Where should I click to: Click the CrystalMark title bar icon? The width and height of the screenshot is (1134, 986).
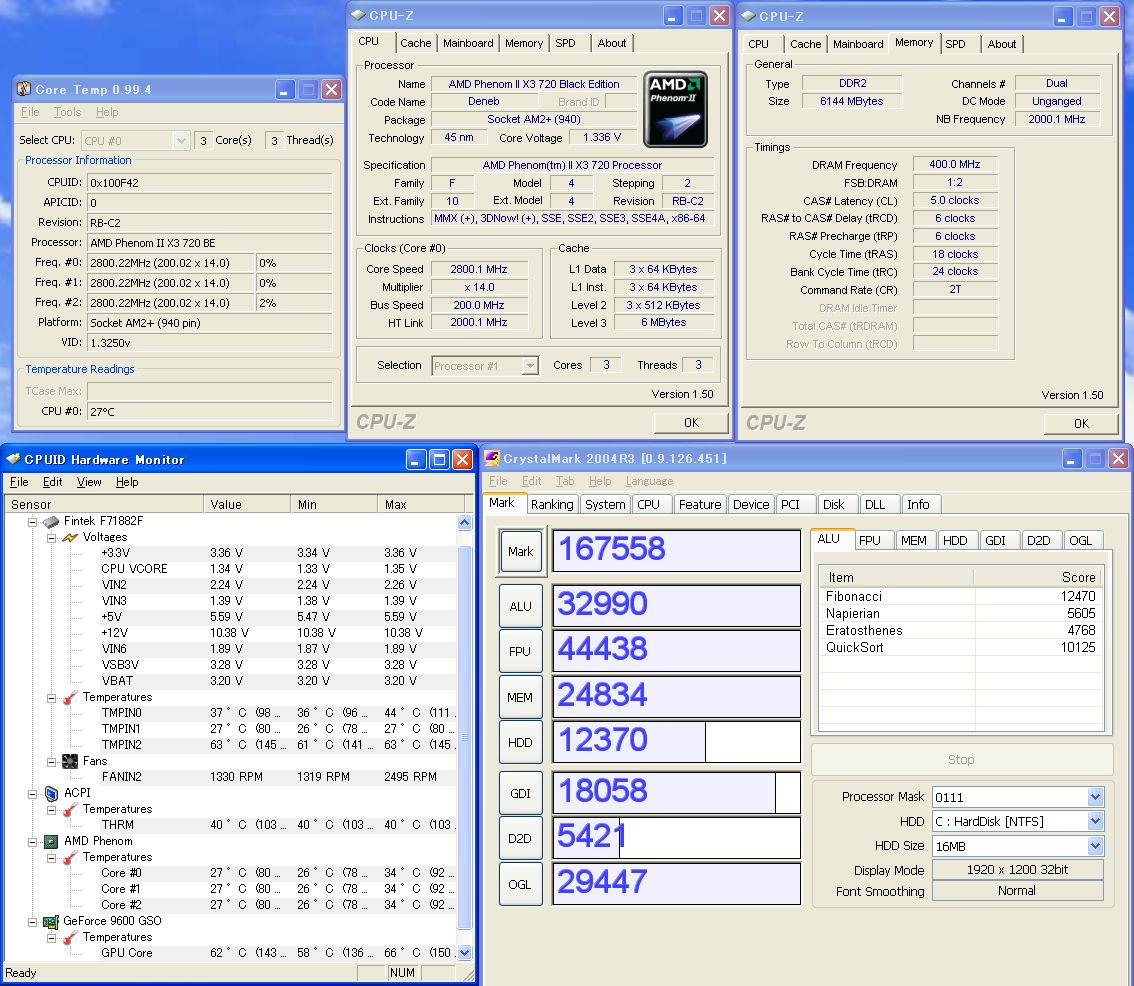pyautogui.click(x=492, y=459)
